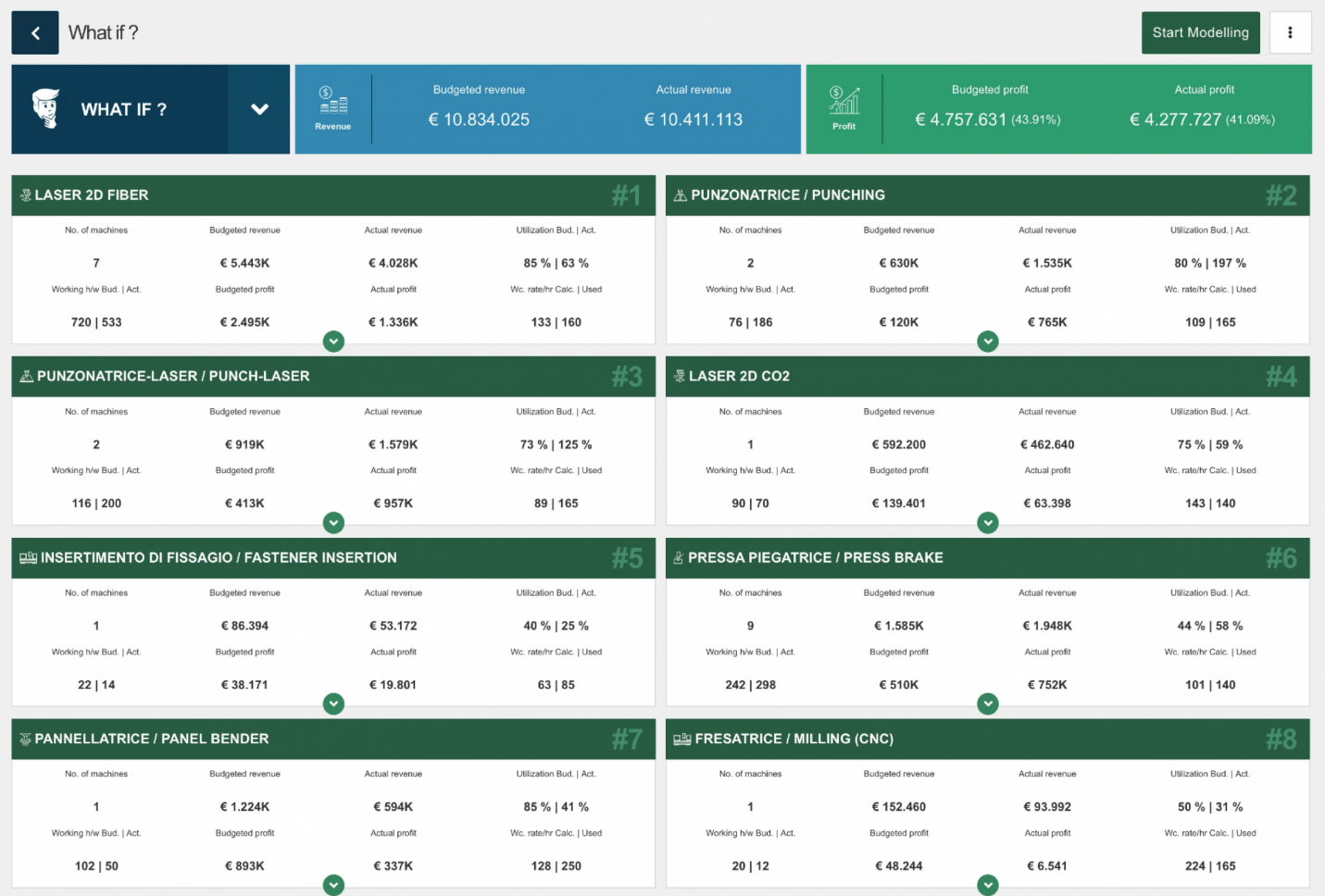Image resolution: width=1325 pixels, height=896 pixels.
Task: Click the Profit flask icon in the green panel
Action: pyautogui.click(x=843, y=102)
